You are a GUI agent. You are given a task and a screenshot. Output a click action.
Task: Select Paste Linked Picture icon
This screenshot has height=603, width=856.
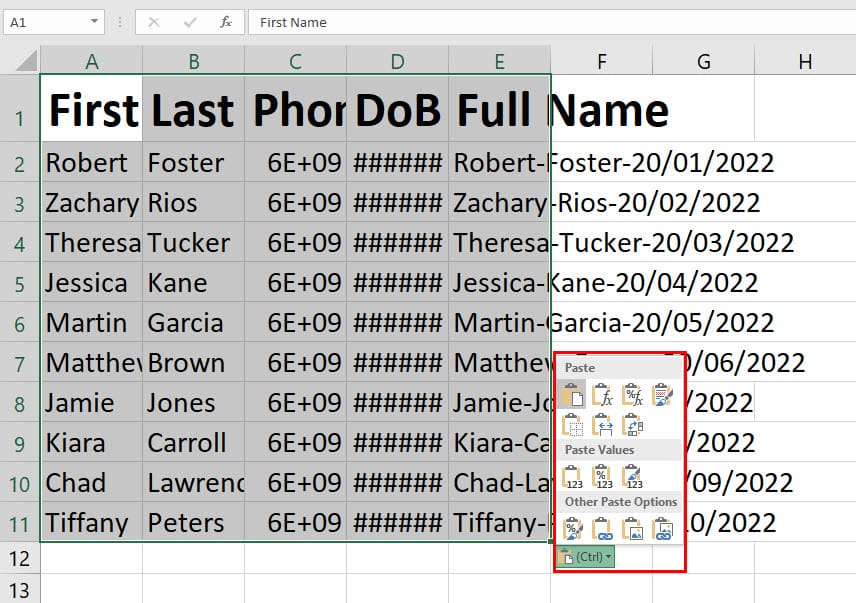pyautogui.click(x=662, y=528)
